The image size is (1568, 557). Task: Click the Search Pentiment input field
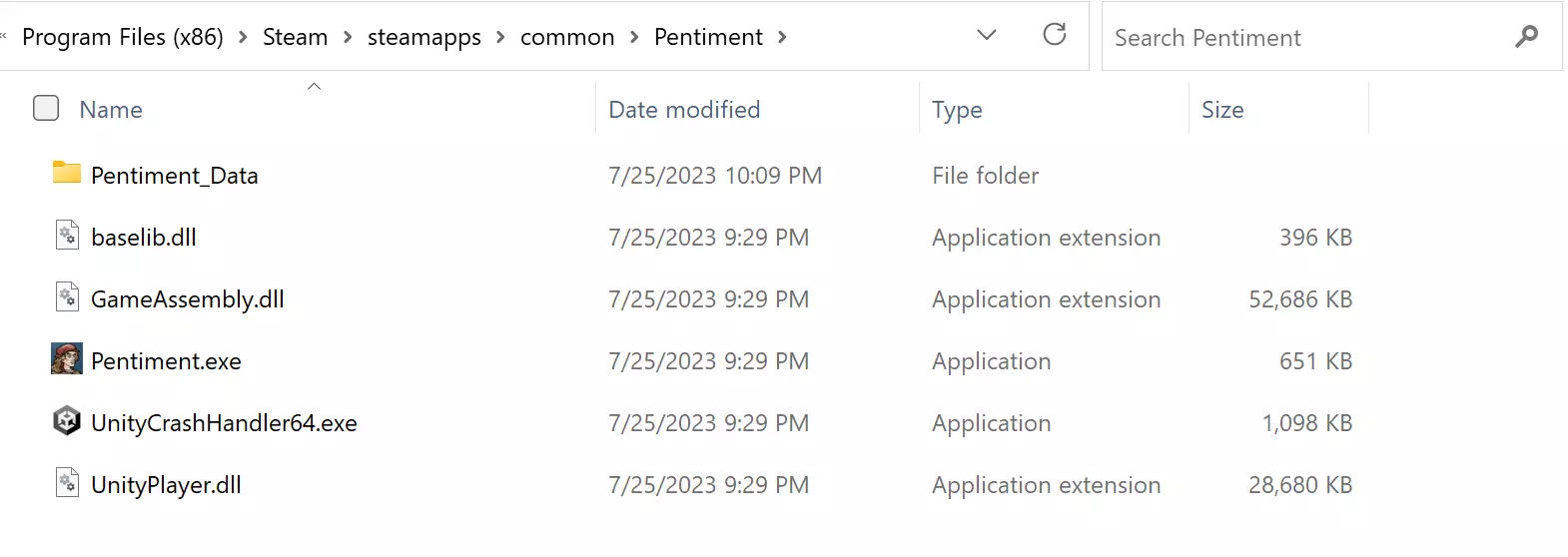(1298, 38)
